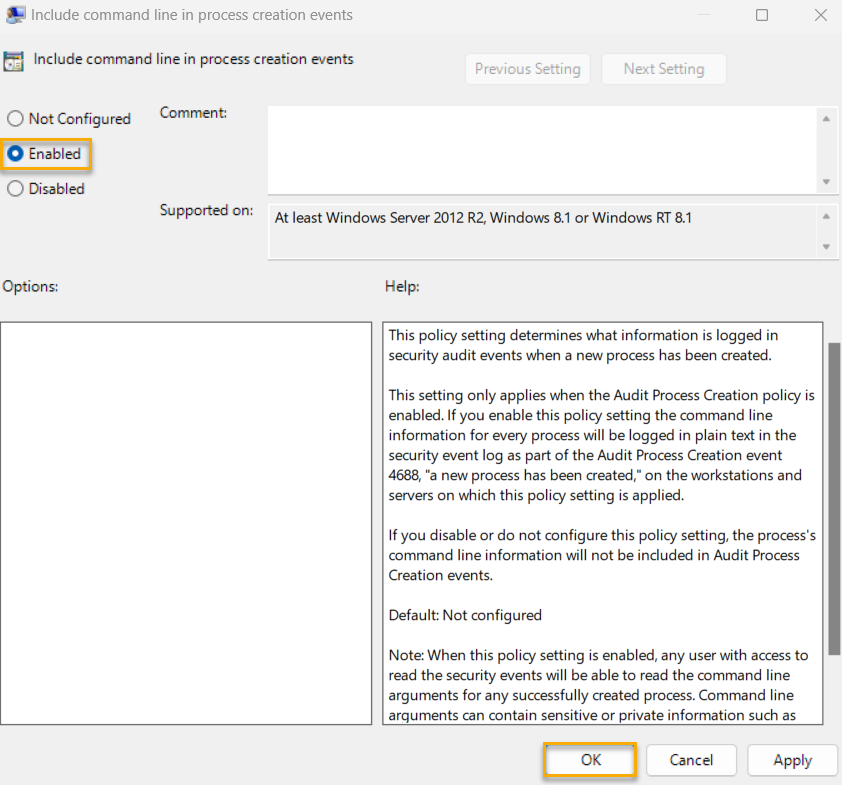
Task: Click the policy setting icon beside the heading
Action: coord(16,60)
